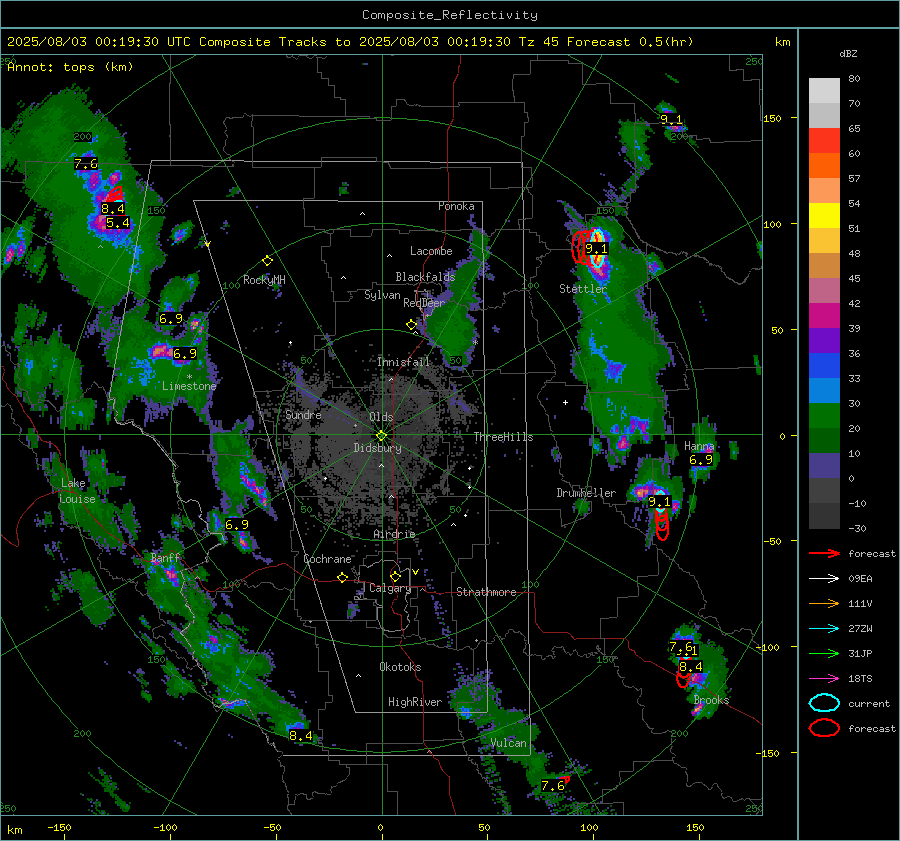The width and height of the screenshot is (900, 841).
Task: Click the Vulcan town label
Action: tap(508, 743)
